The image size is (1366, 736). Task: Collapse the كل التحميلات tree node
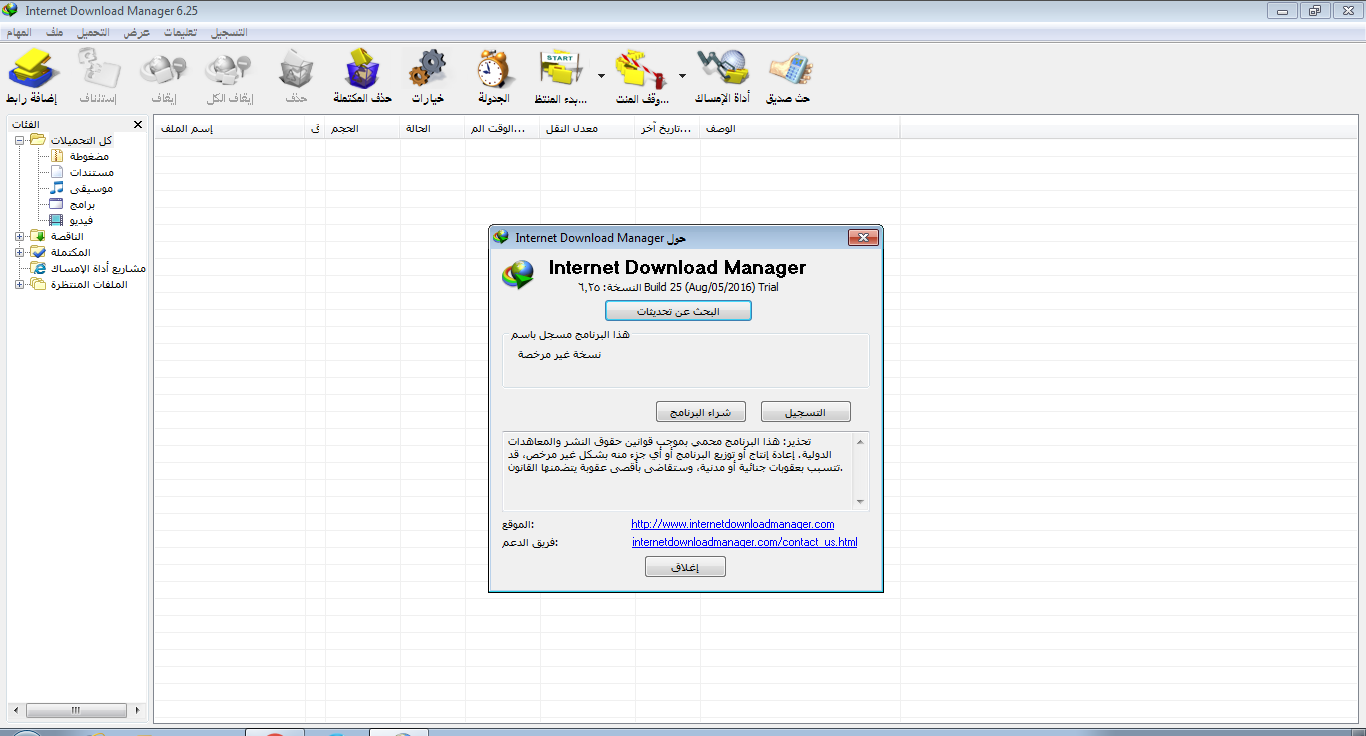point(20,140)
